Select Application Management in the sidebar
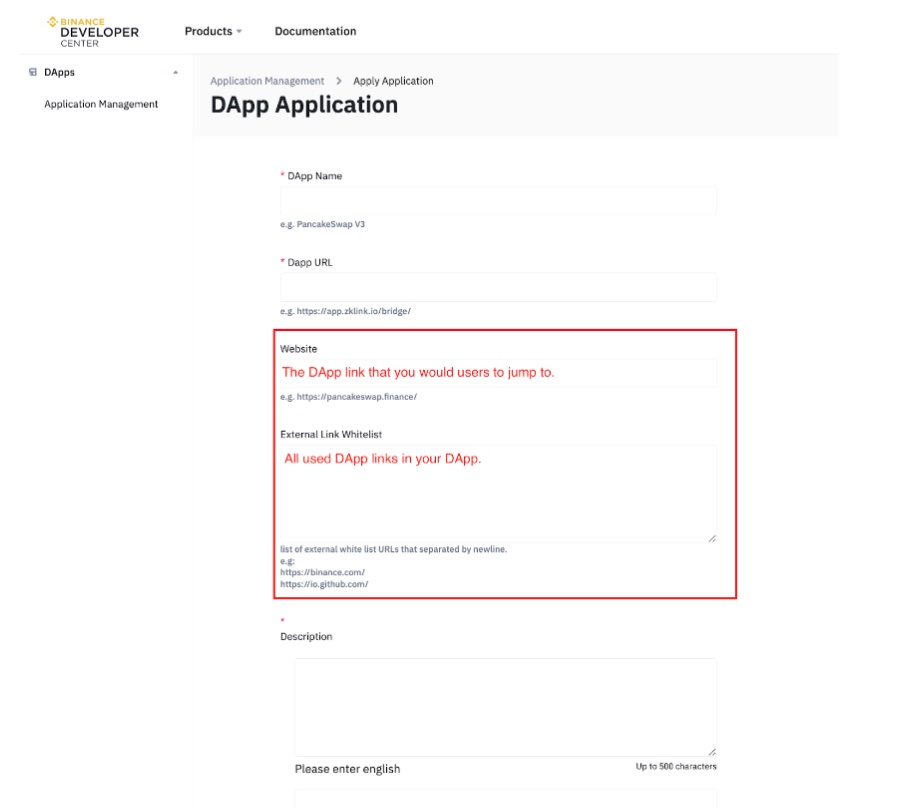This screenshot has height=808, width=902. (100, 103)
